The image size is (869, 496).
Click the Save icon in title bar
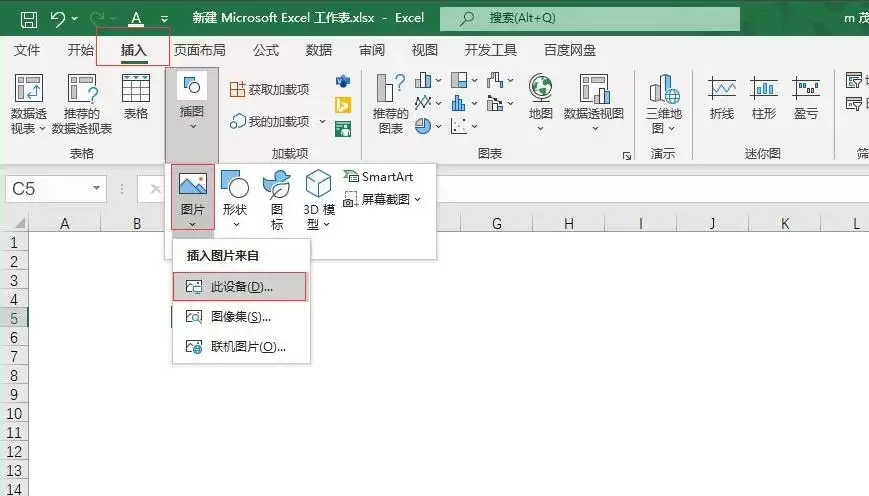coord(29,19)
